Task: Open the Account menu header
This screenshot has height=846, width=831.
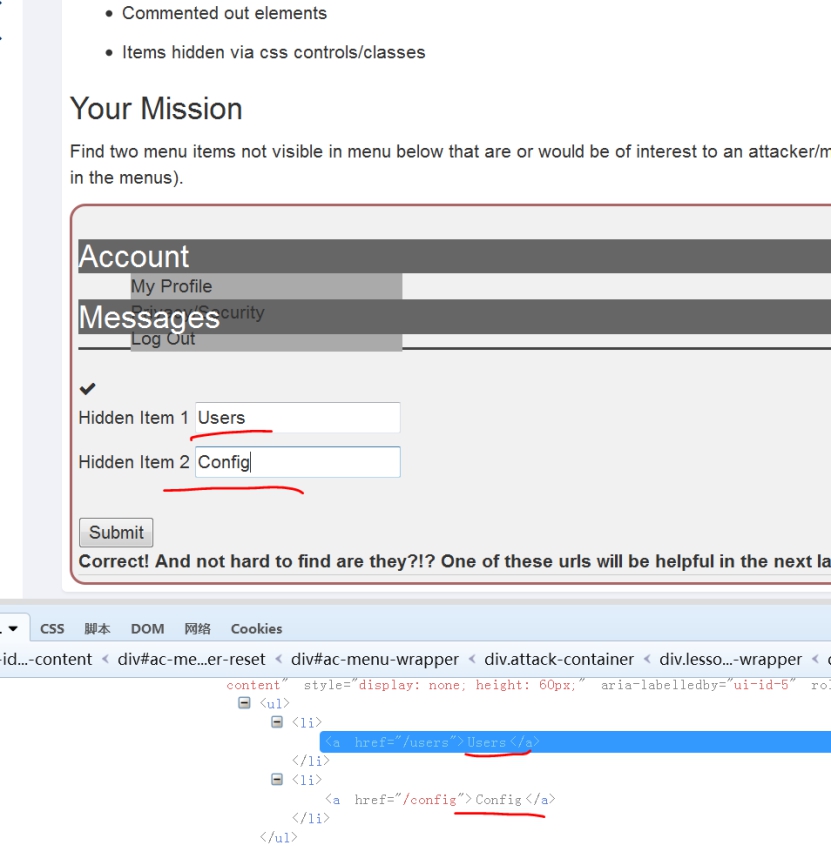Action: (454, 256)
